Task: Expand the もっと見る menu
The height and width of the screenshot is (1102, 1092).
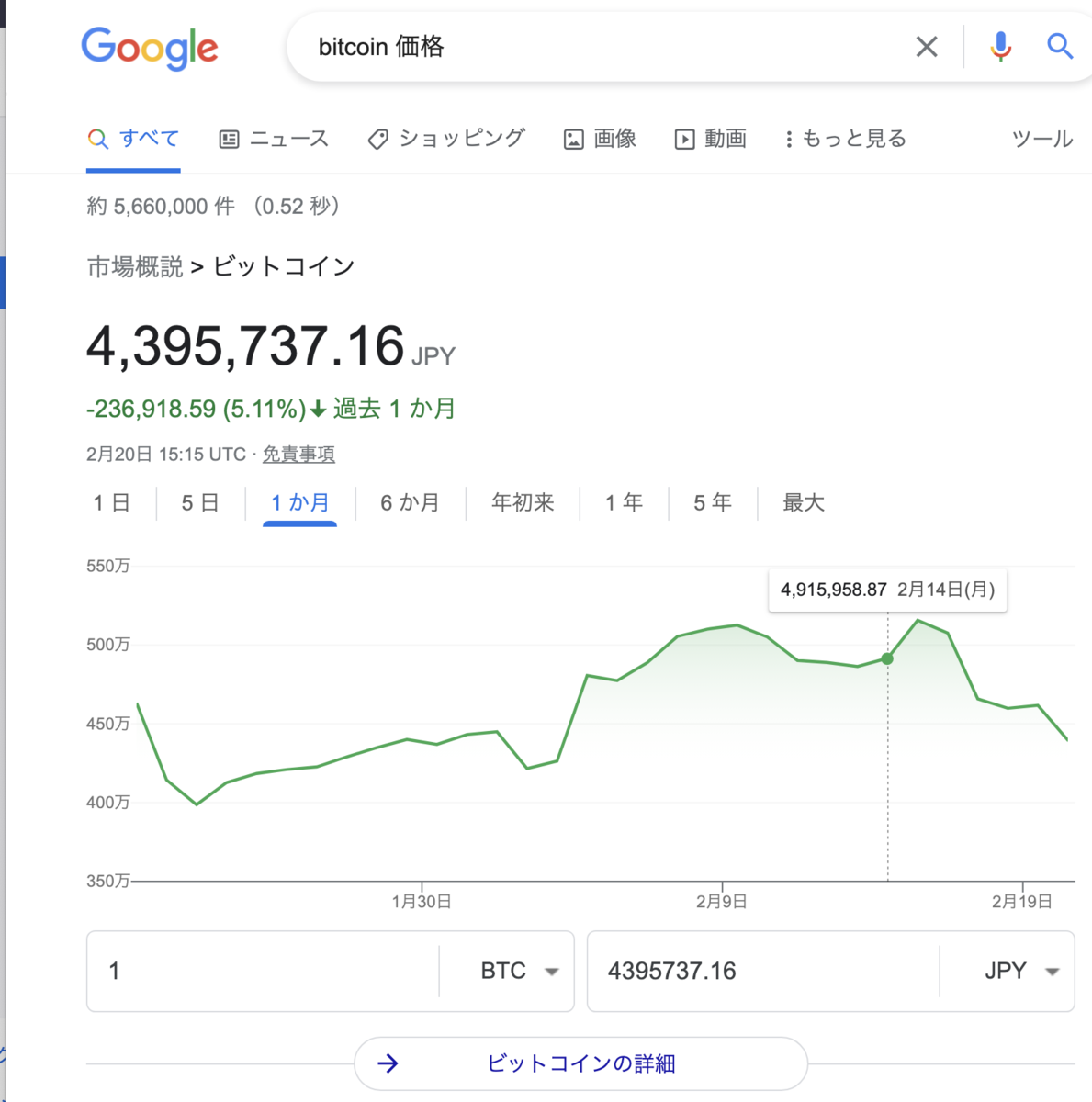Action: coord(845,139)
